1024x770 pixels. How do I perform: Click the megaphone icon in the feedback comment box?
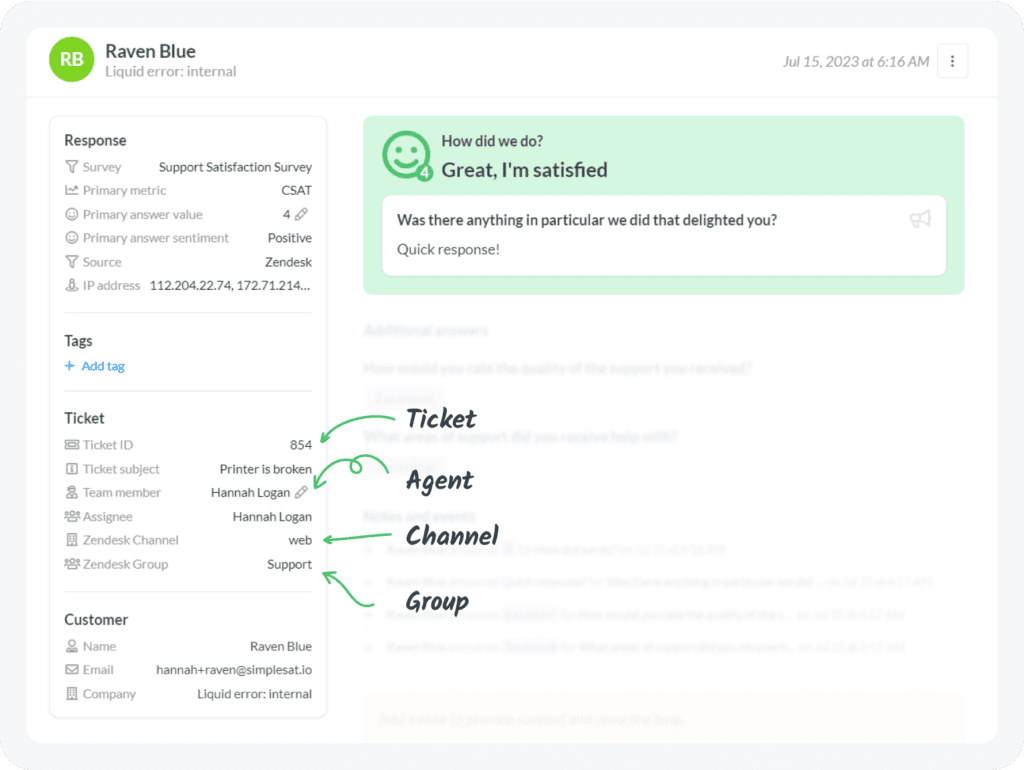920,218
